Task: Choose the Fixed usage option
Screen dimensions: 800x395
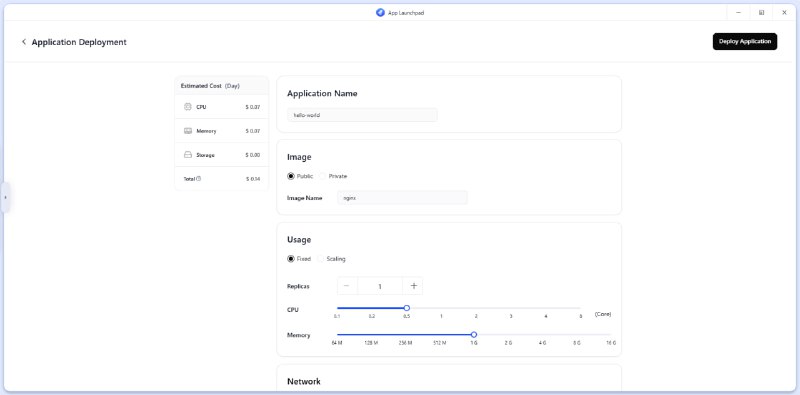Action: (x=291, y=259)
